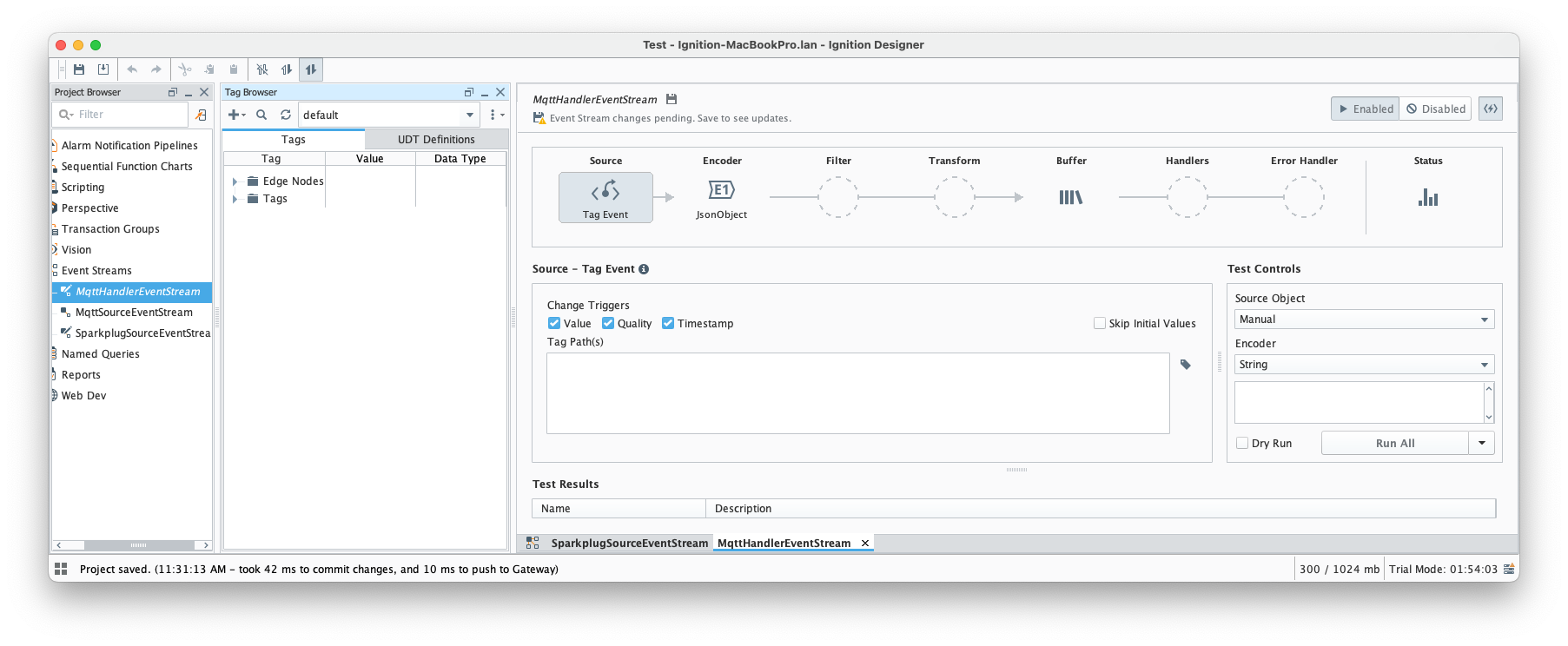Select the empty Filter stage circle

[x=838, y=197]
